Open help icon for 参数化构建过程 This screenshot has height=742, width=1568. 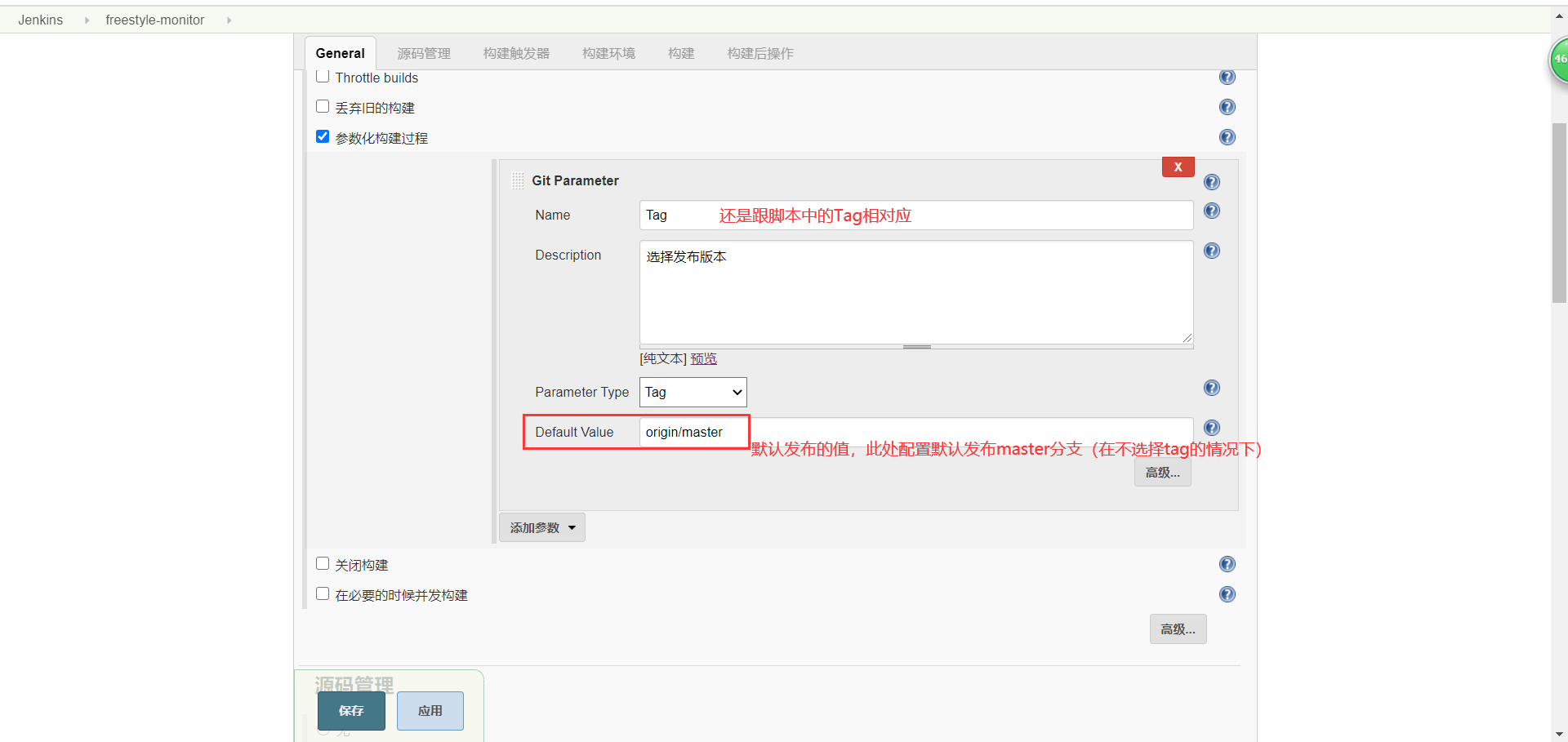[1227, 137]
